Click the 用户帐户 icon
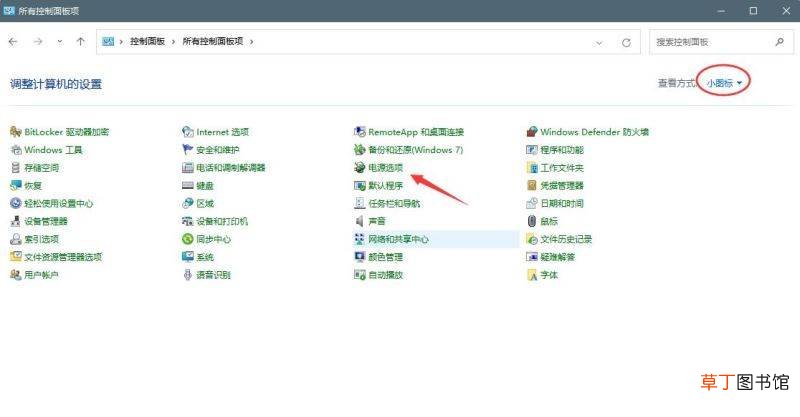The height and width of the screenshot is (417, 800). point(16,275)
